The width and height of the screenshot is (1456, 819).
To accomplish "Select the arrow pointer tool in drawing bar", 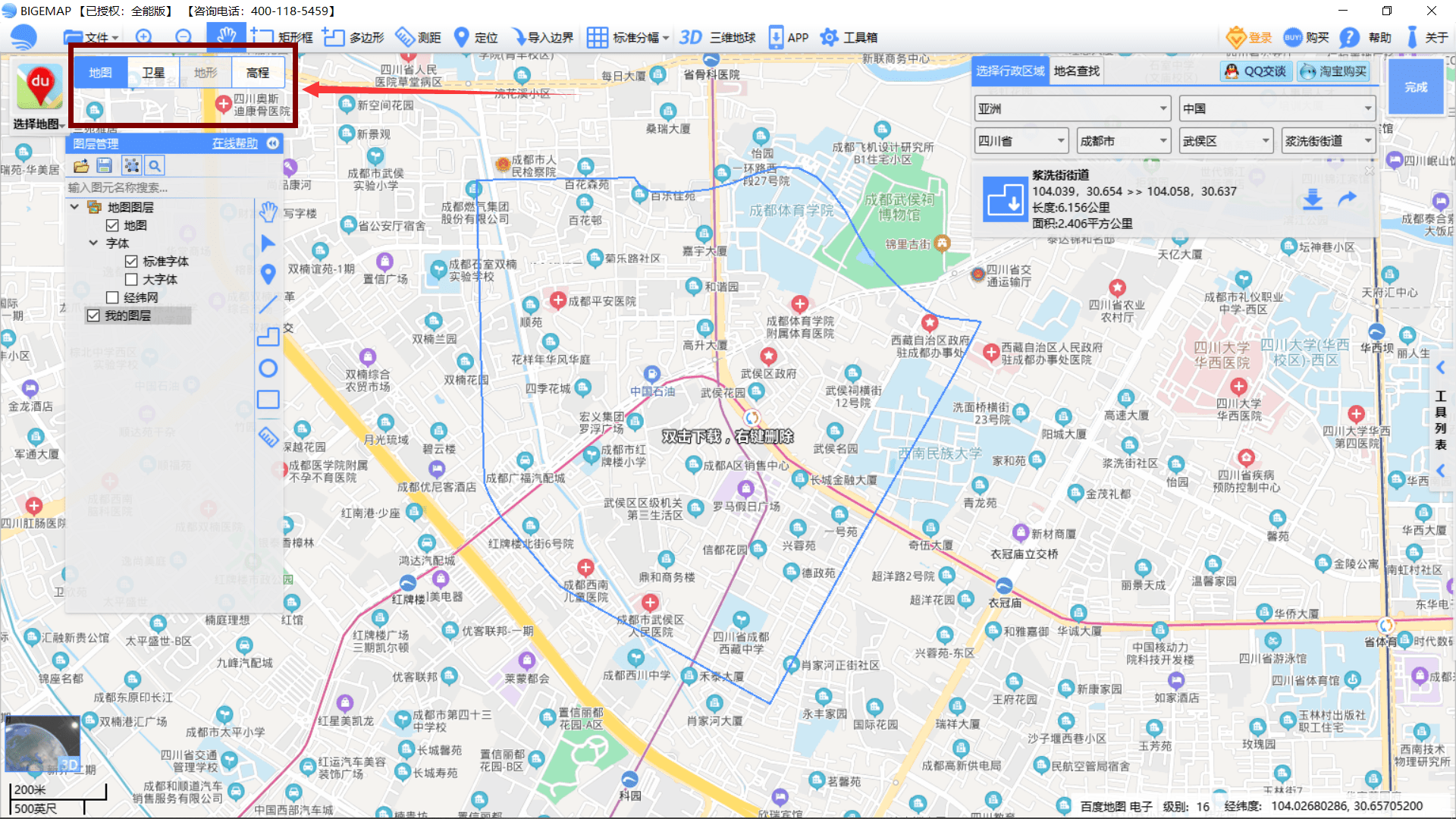I will coord(268,243).
